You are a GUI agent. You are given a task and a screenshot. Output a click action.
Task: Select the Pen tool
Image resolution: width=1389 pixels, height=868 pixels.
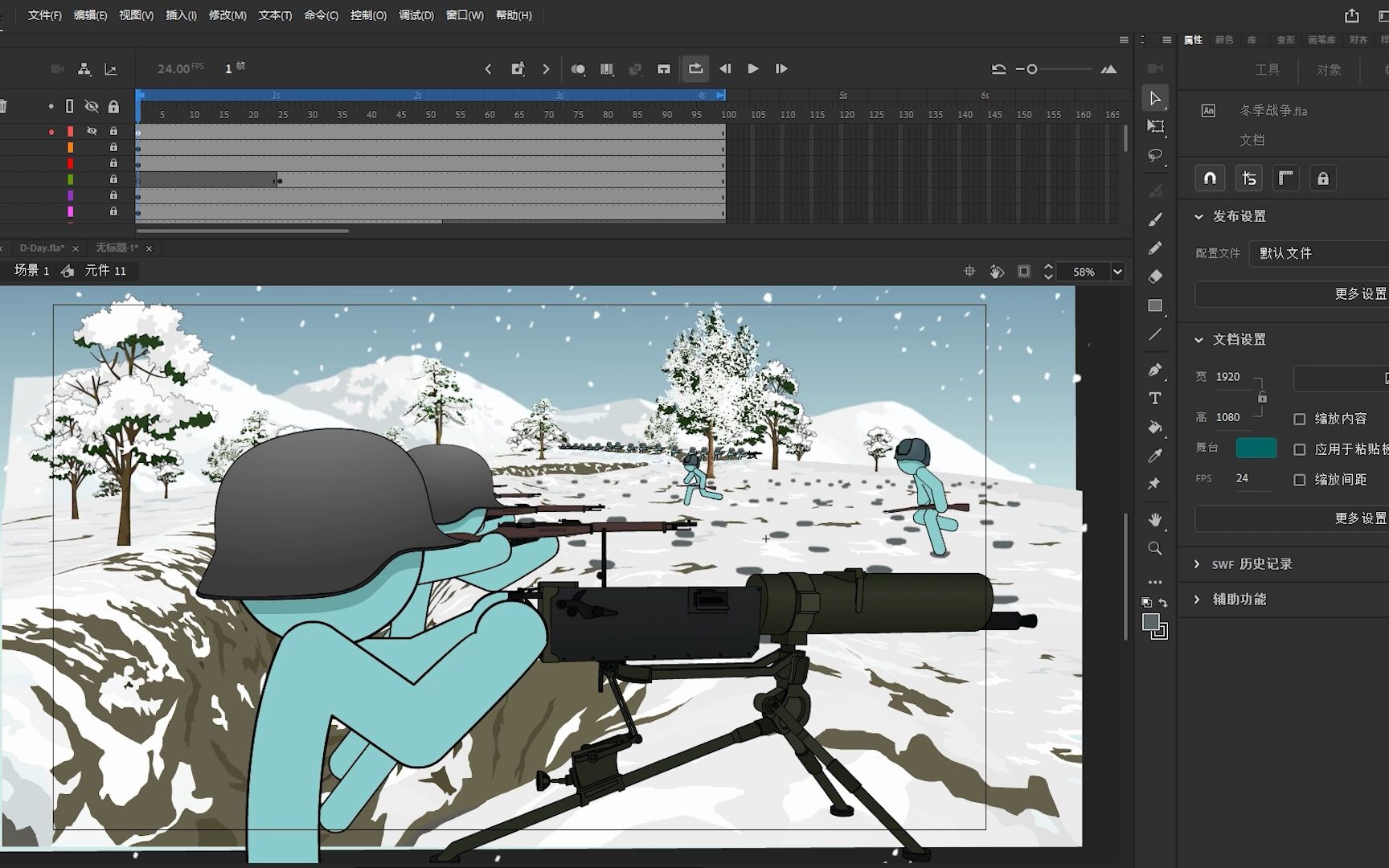[x=1155, y=370]
